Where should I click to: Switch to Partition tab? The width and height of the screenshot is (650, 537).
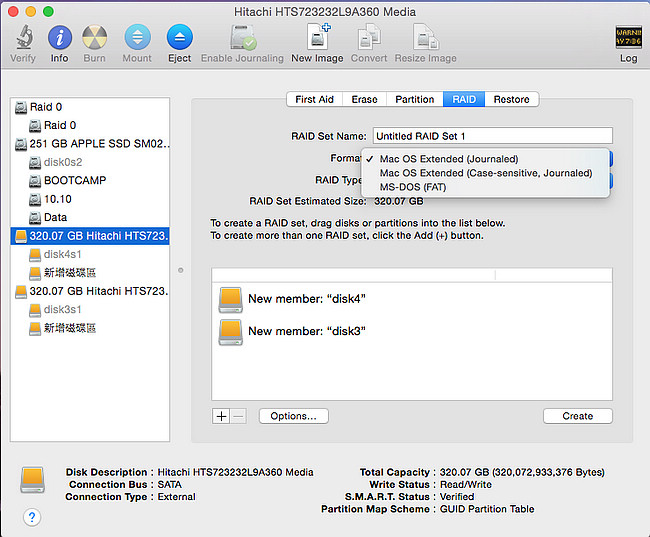pyautogui.click(x=415, y=100)
